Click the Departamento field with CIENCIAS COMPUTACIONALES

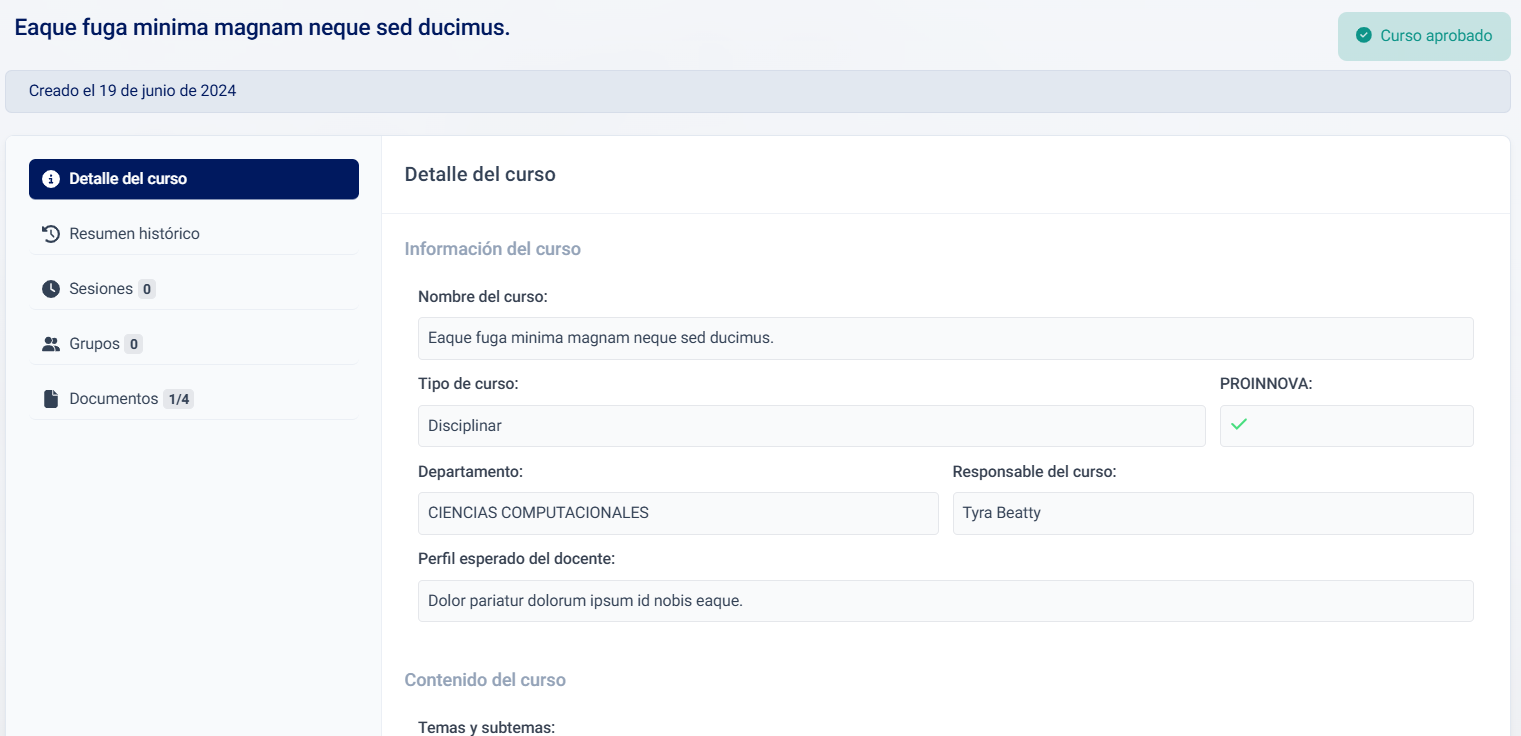tap(677, 513)
